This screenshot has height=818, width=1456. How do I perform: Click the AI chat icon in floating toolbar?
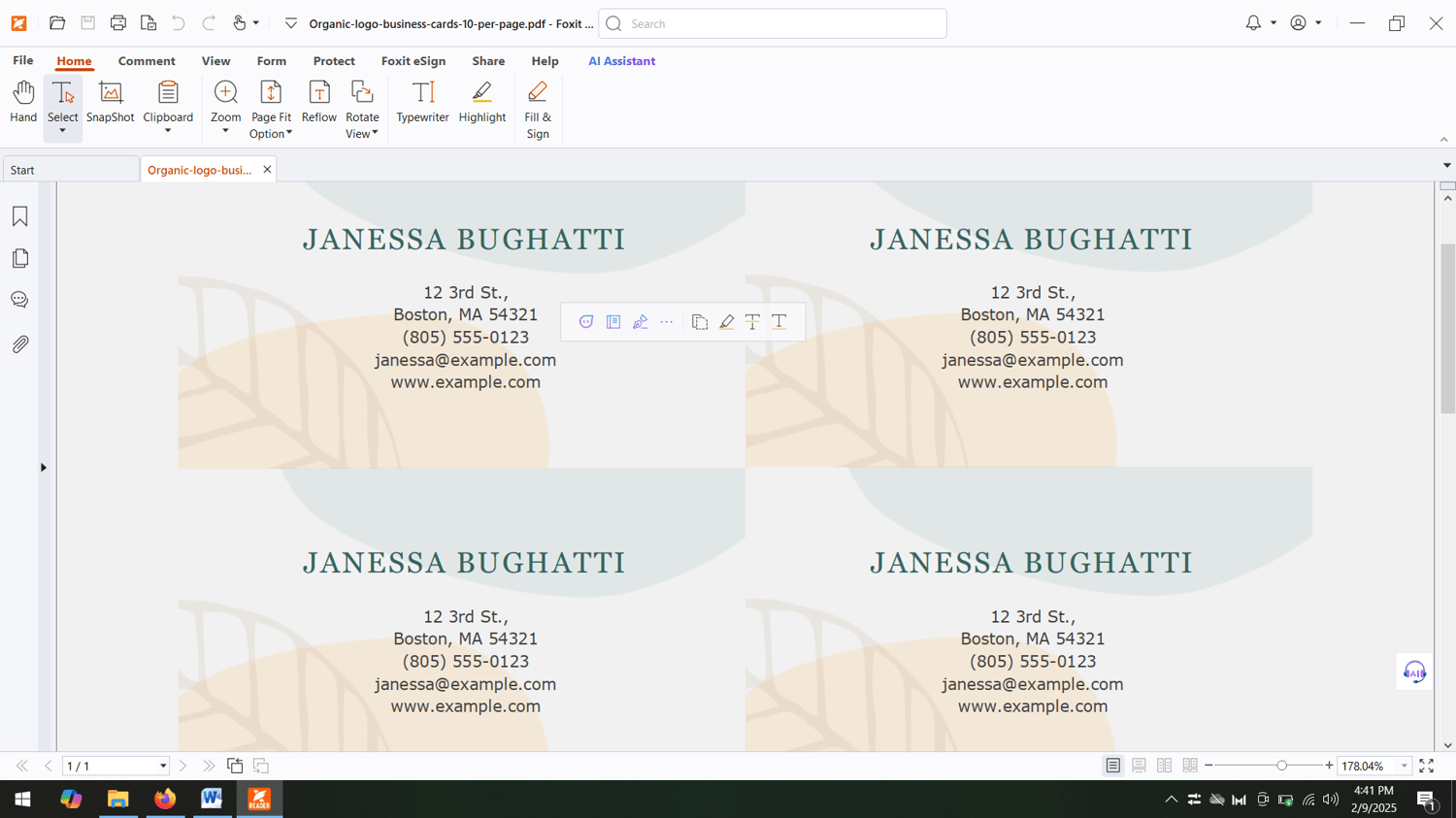586,322
